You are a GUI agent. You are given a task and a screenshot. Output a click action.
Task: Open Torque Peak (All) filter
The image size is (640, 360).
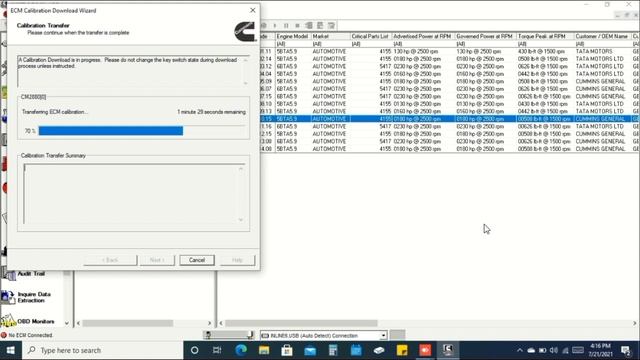545,44
